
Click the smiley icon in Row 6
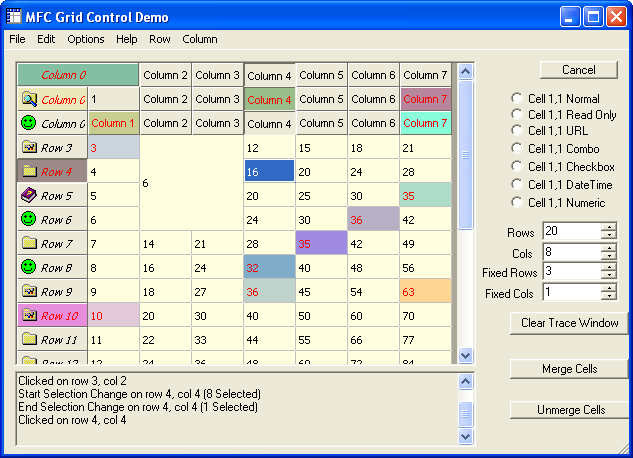(29, 219)
